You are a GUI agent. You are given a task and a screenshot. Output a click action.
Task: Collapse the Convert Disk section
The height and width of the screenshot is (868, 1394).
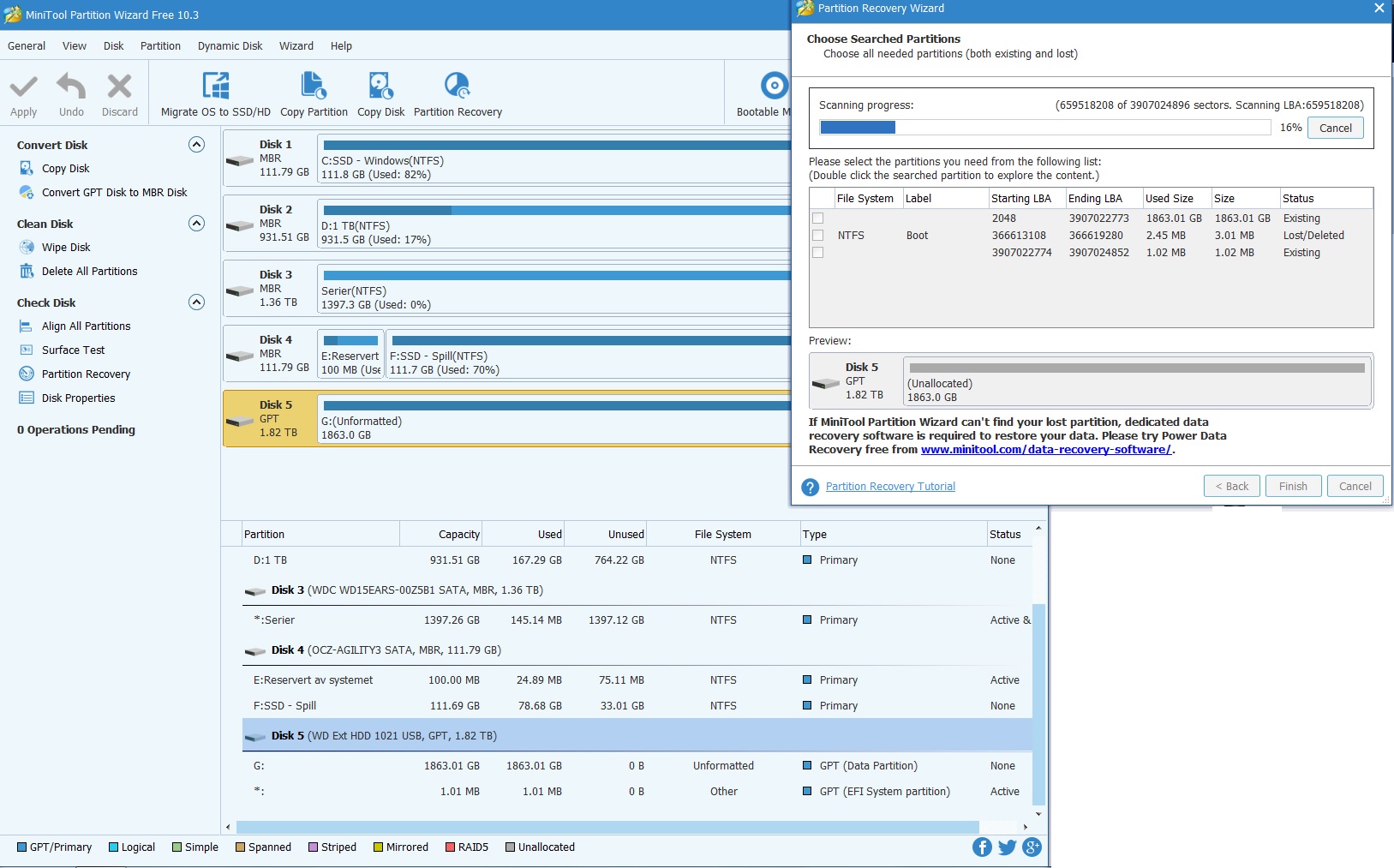point(196,145)
